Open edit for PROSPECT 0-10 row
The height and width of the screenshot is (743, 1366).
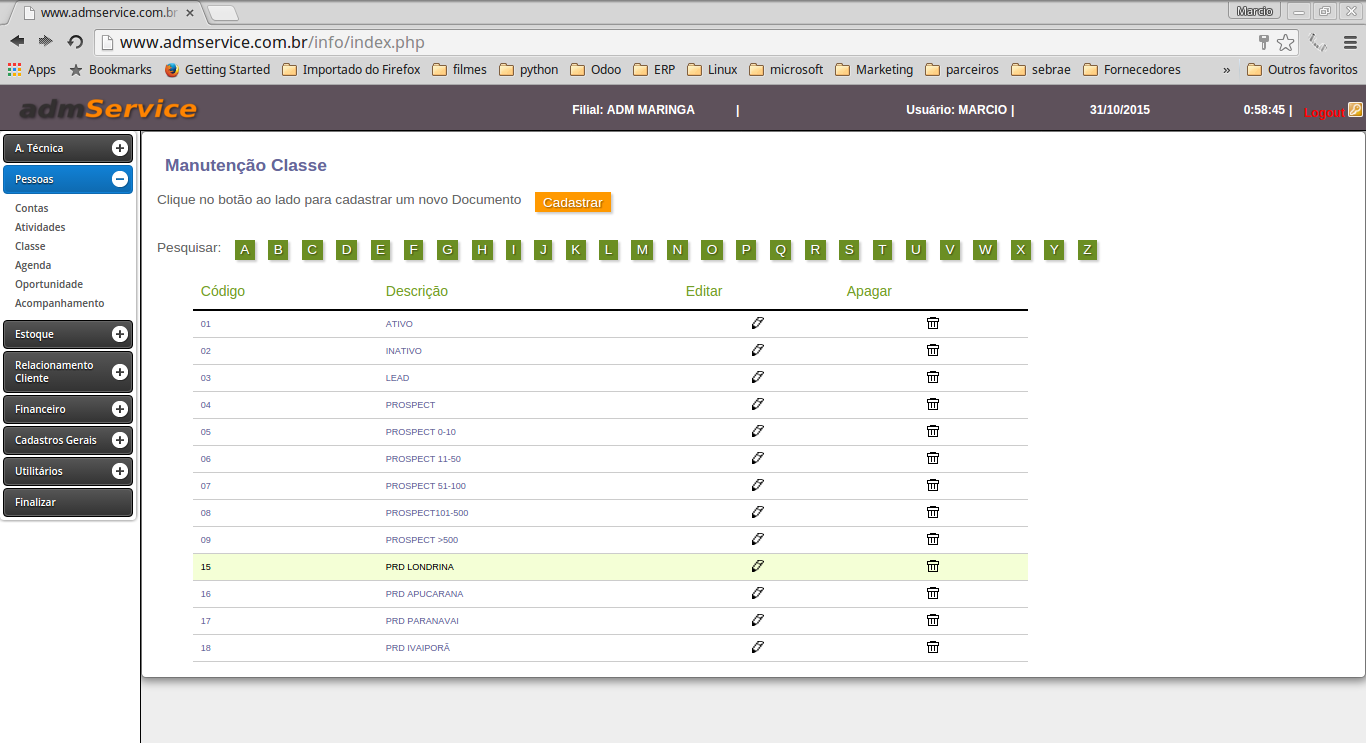pyautogui.click(x=757, y=431)
